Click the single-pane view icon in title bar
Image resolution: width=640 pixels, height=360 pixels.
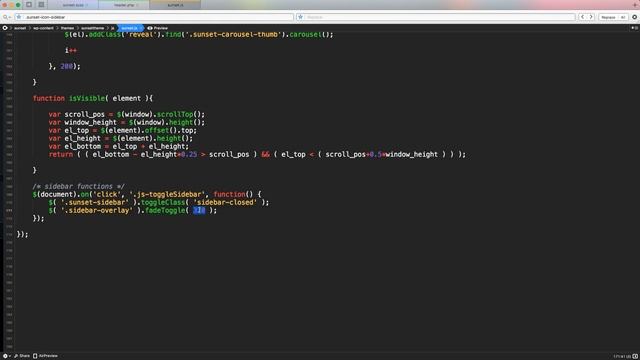29,4
